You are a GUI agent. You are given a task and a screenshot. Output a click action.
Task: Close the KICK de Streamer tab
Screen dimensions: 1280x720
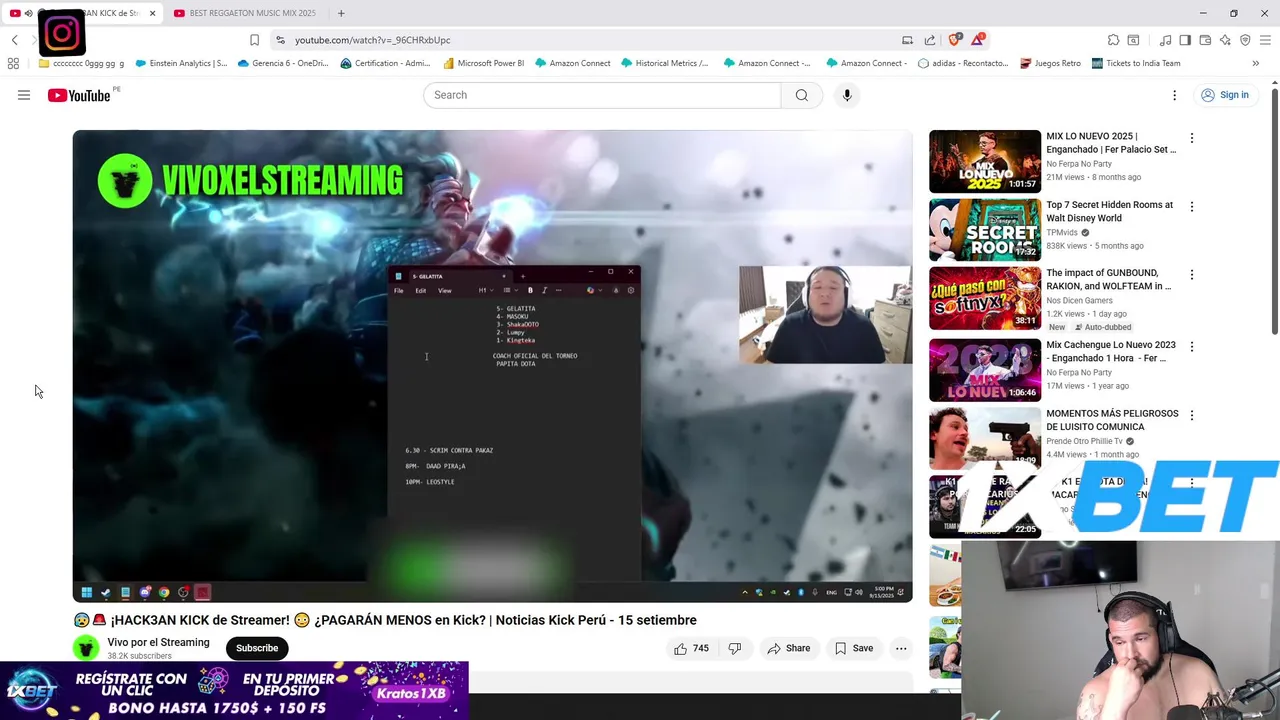(x=152, y=13)
